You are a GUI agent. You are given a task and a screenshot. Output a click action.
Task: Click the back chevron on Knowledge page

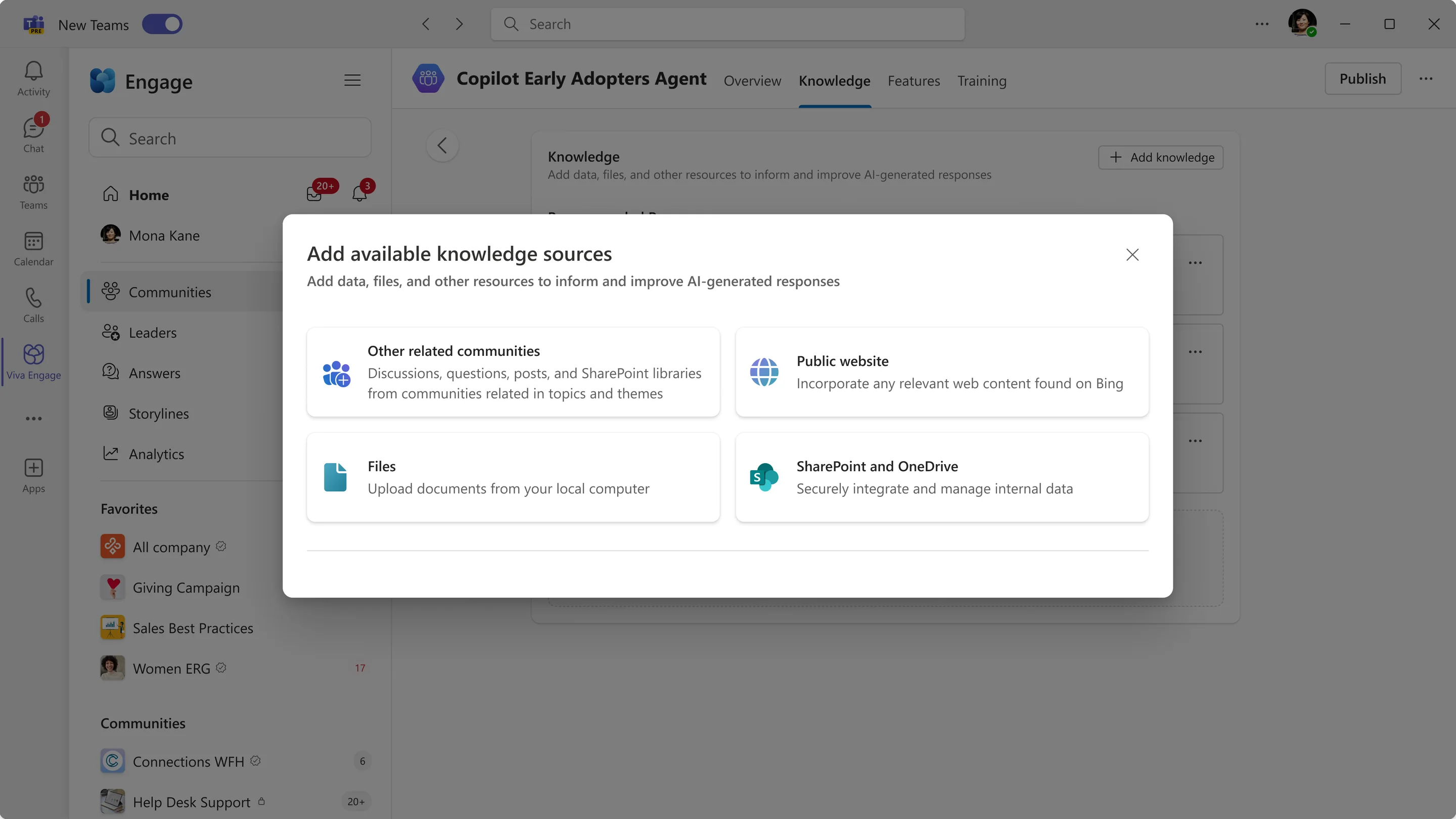pos(442,145)
